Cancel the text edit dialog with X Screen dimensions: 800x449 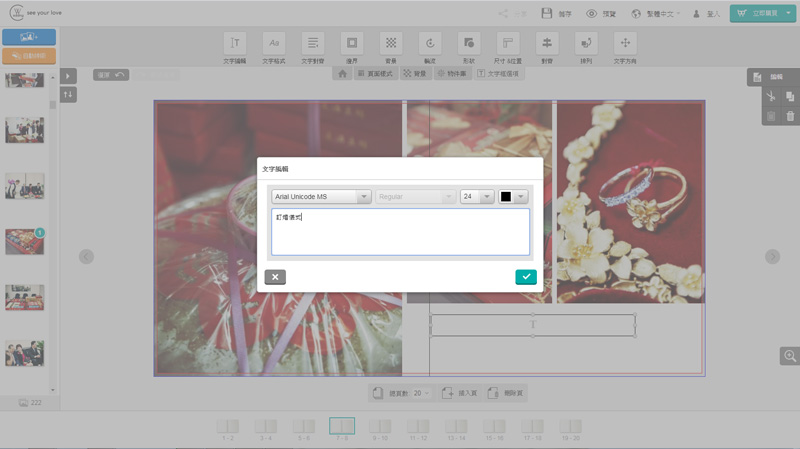[275, 277]
